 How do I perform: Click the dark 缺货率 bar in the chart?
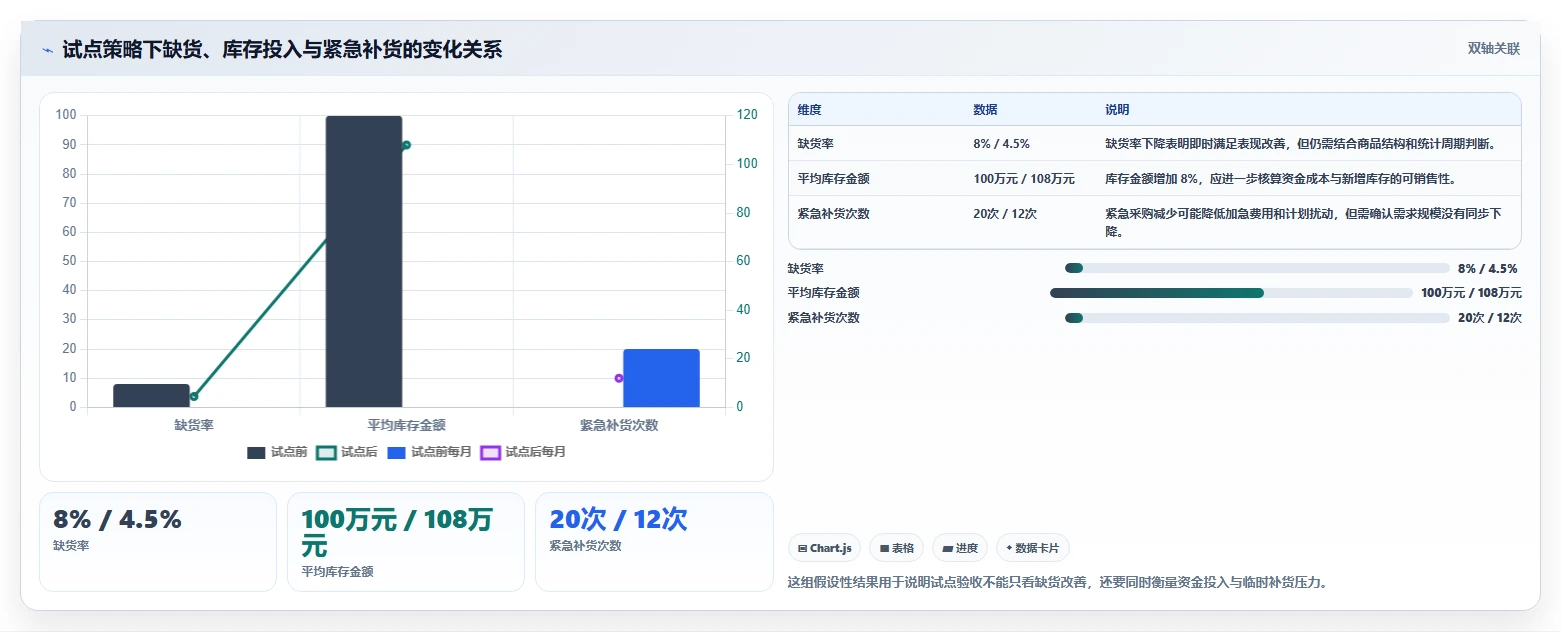tap(151, 396)
